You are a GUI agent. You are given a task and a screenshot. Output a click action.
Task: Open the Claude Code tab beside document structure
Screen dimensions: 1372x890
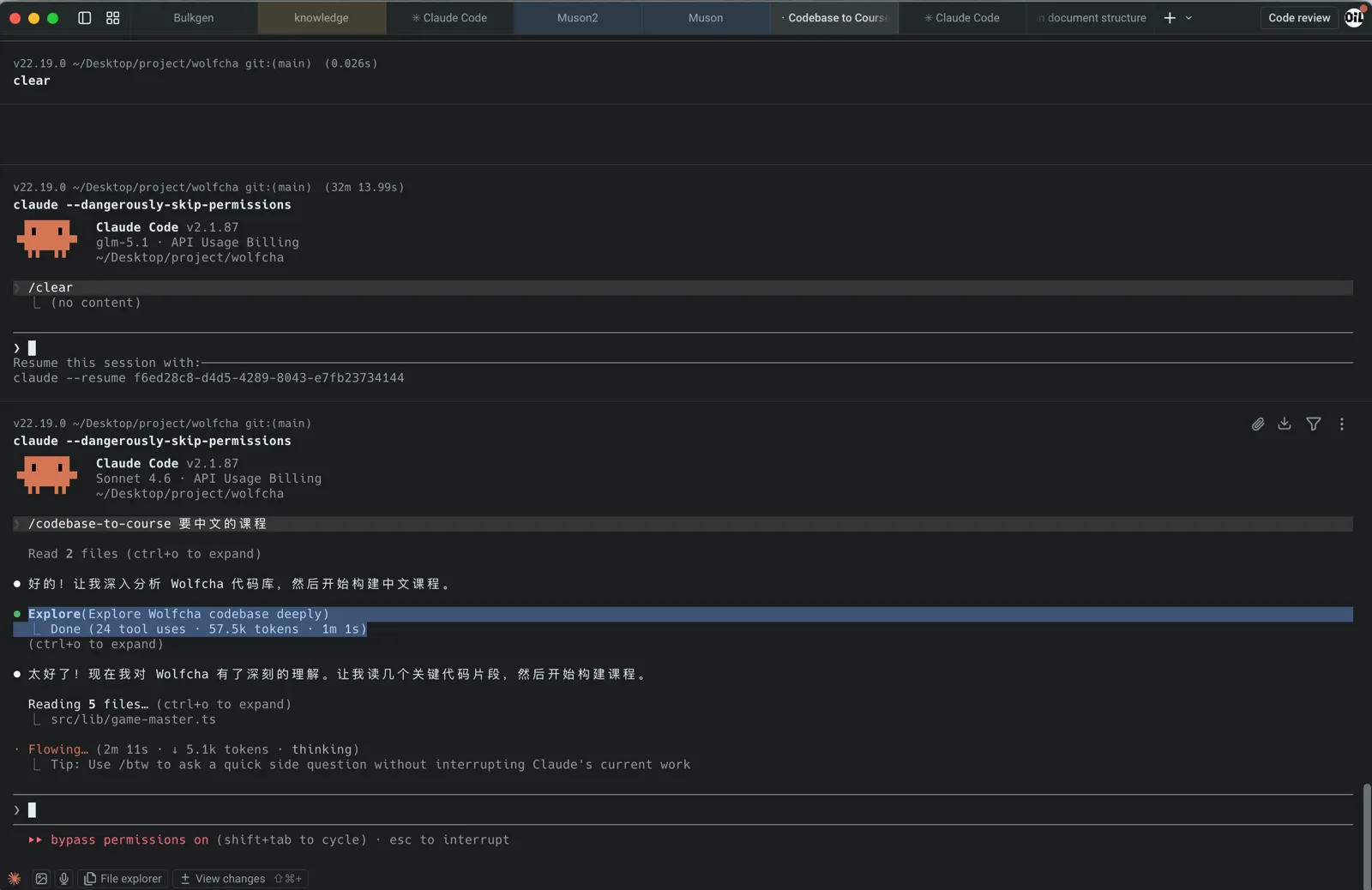961,17
